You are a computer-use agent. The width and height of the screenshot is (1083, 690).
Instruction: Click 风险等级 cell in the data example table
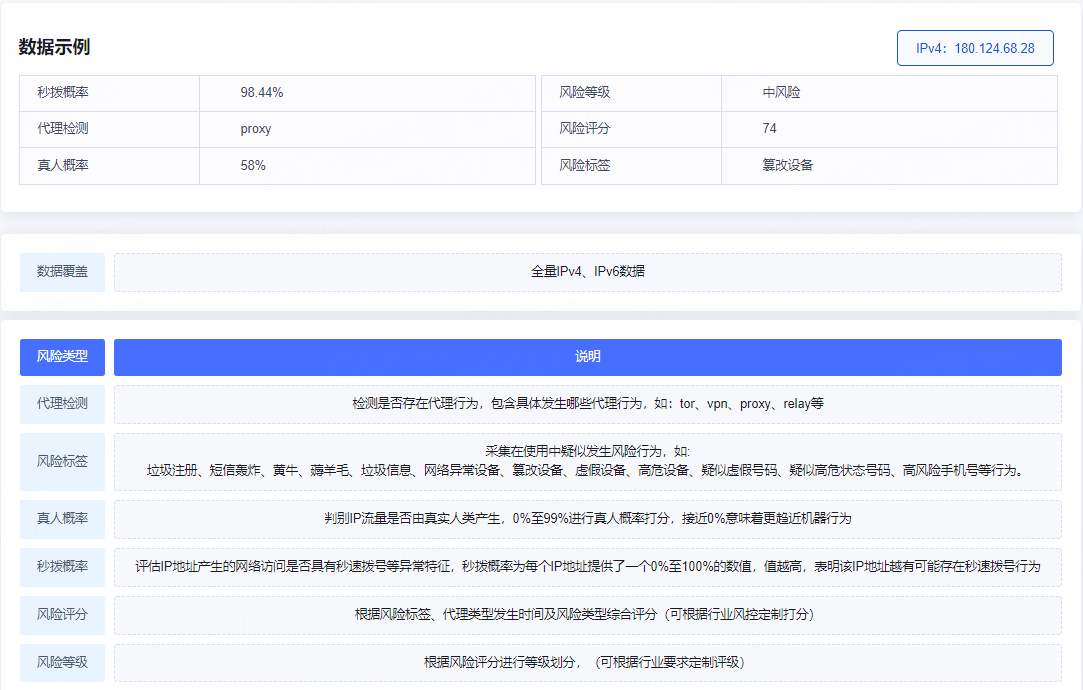pyautogui.click(x=631, y=93)
